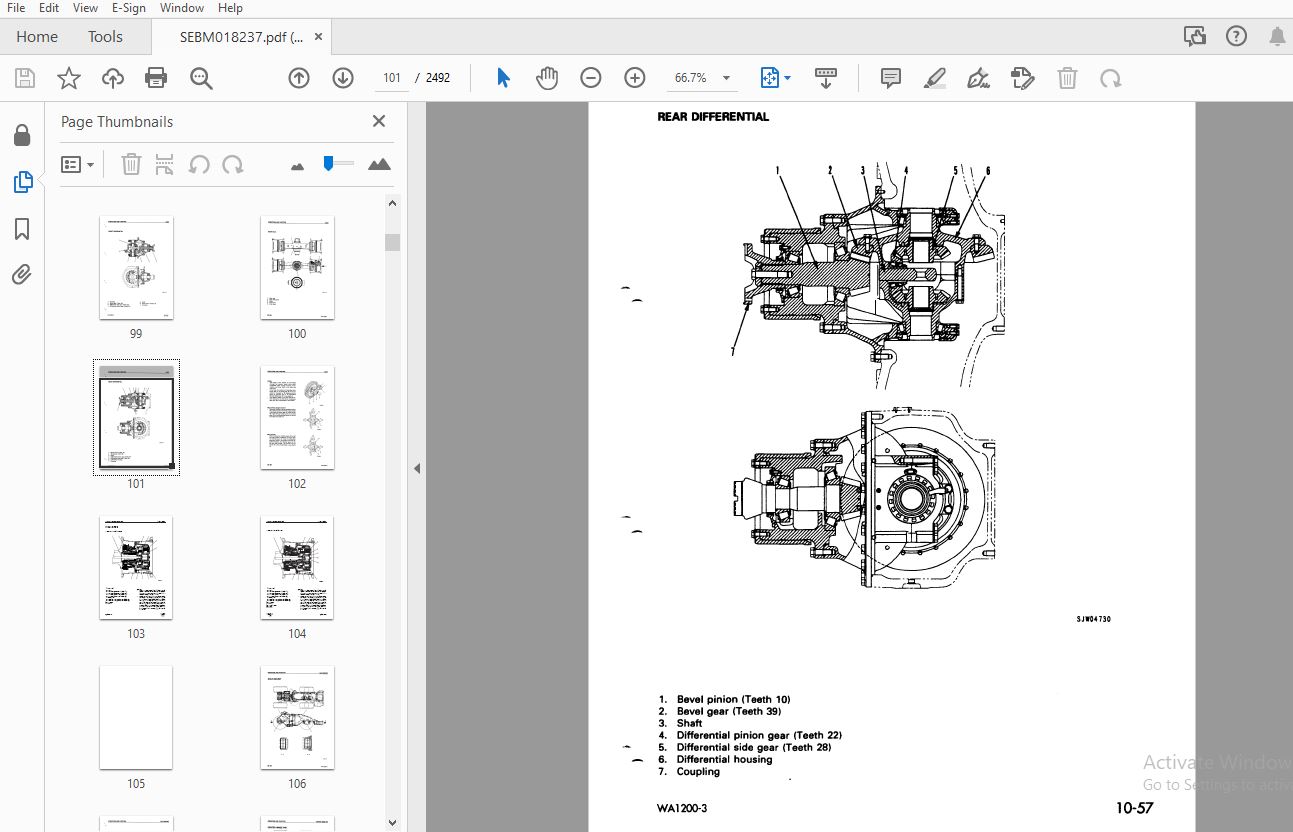Open the View menu

point(85,8)
